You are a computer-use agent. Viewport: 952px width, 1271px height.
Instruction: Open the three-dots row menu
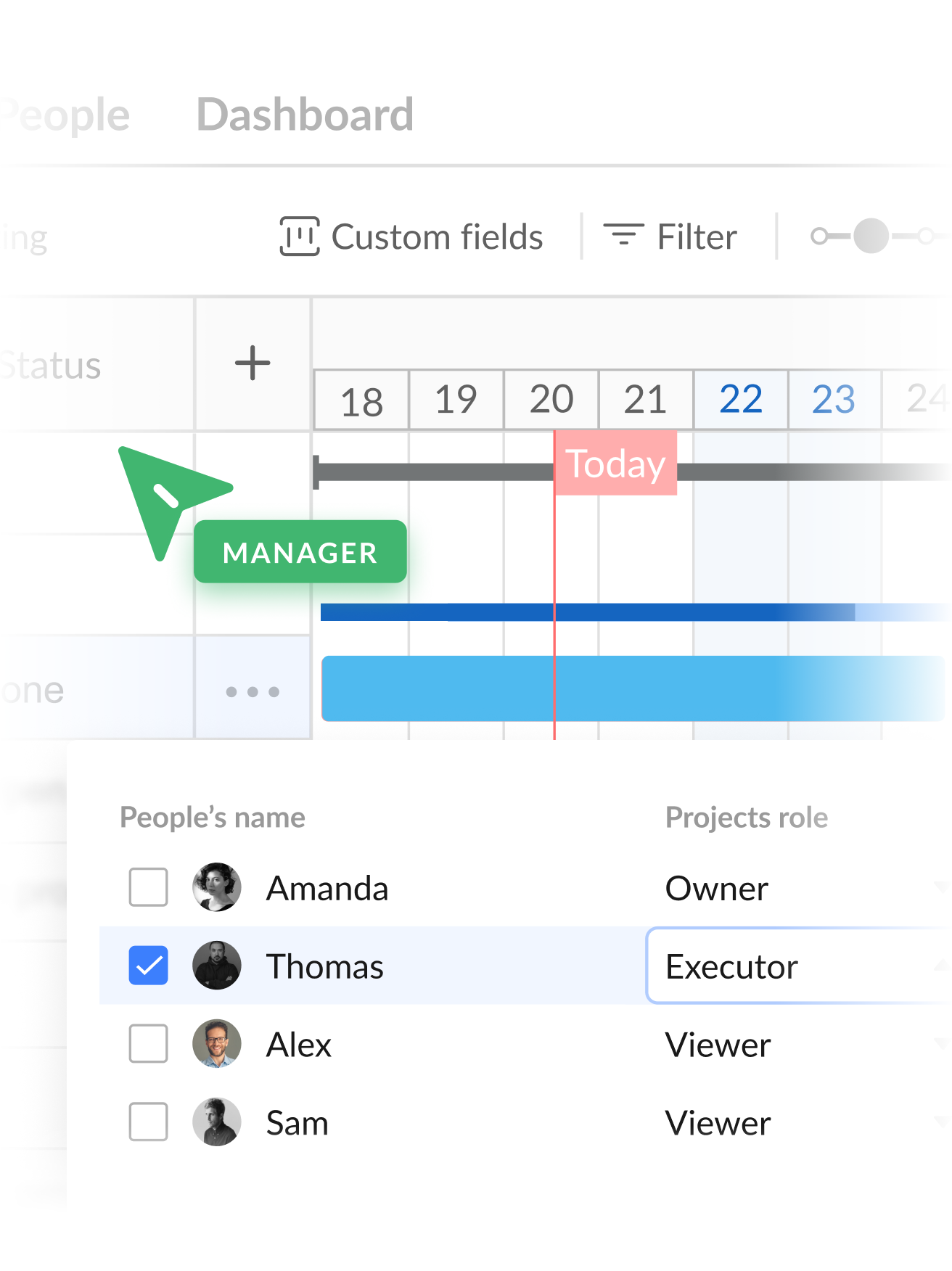pos(253,691)
